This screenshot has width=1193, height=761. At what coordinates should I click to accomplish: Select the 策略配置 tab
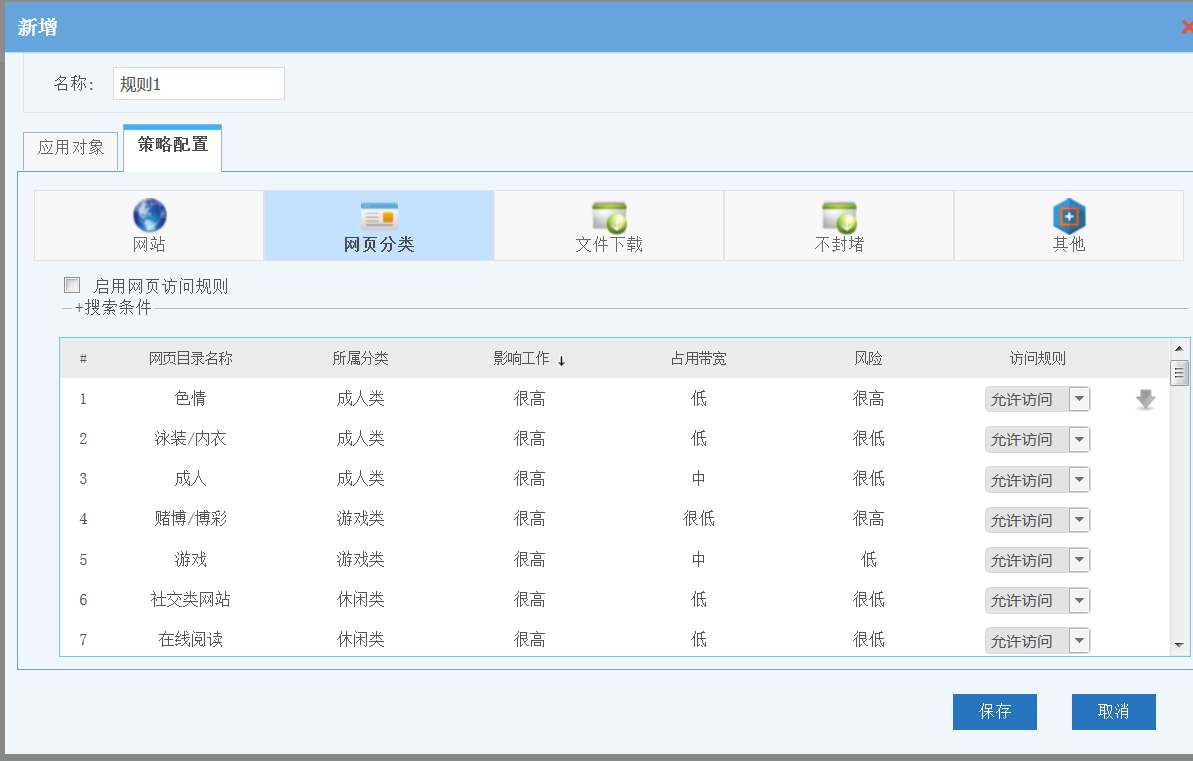click(x=173, y=145)
